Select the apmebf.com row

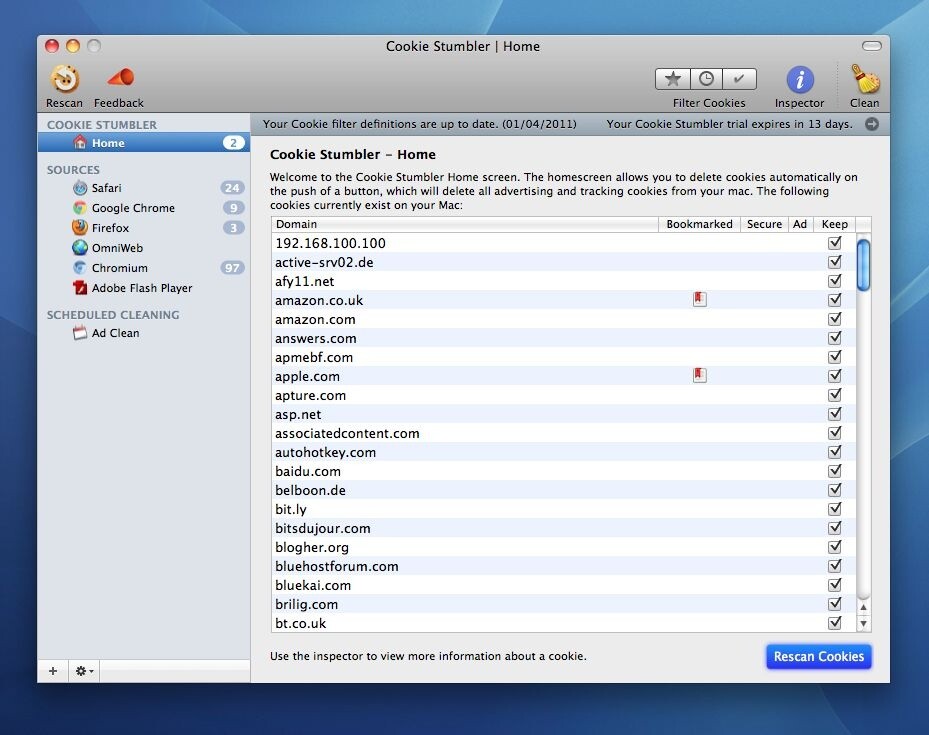pyautogui.click(x=563, y=357)
